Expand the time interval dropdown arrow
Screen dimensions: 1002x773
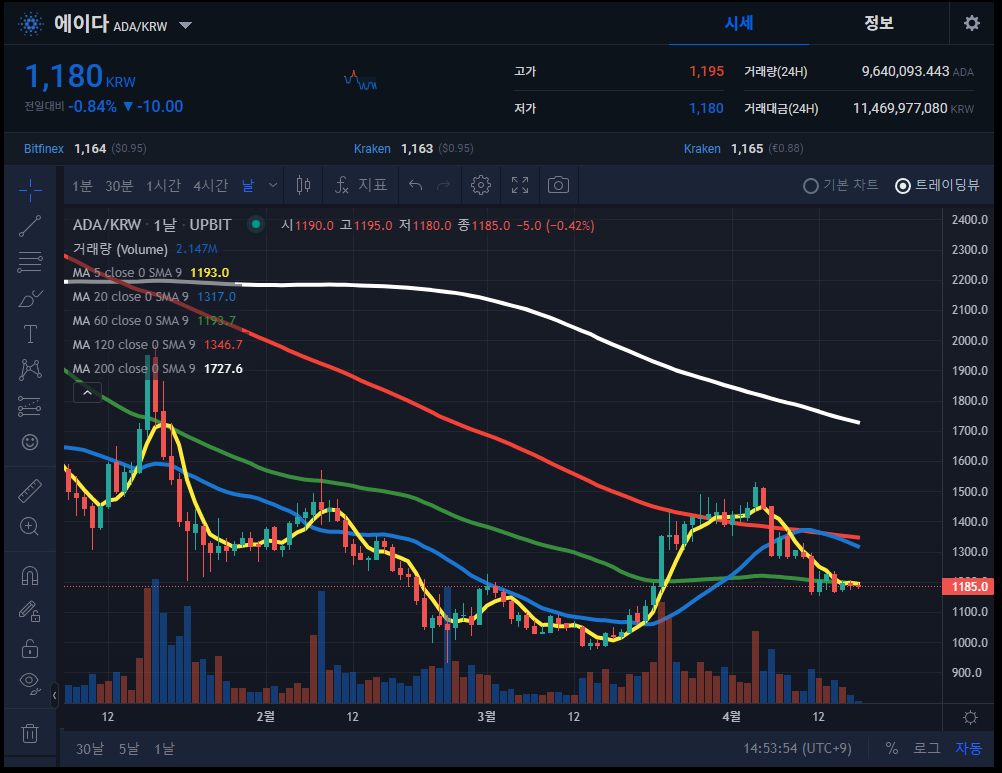click(273, 185)
